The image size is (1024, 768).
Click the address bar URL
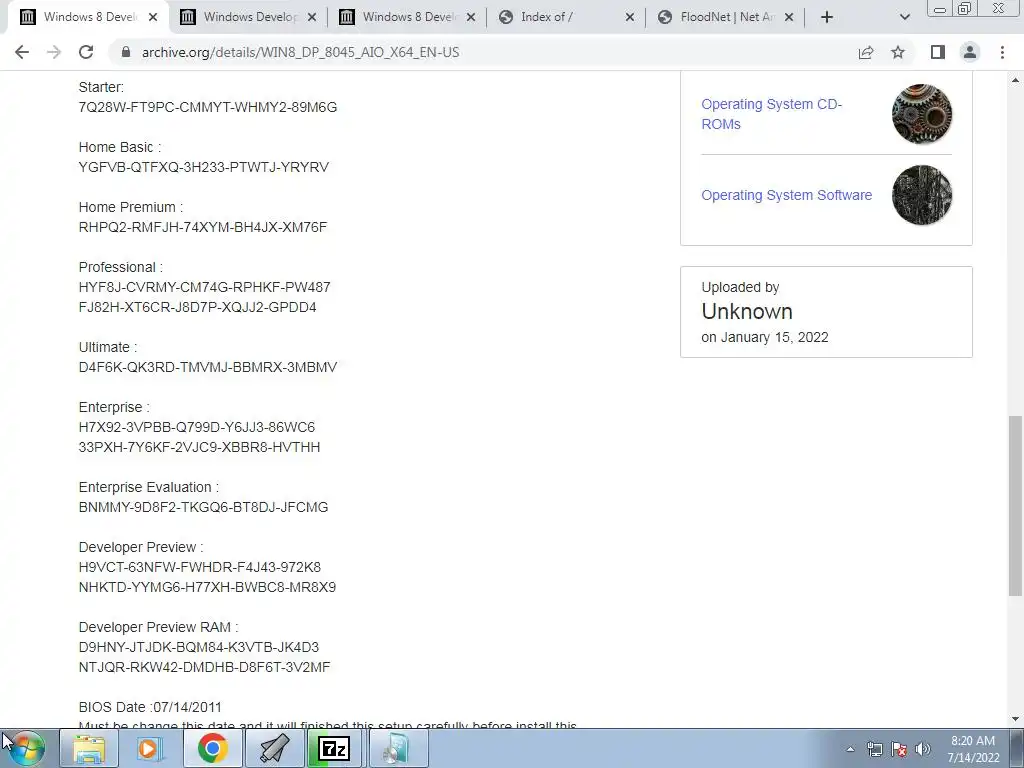point(300,52)
